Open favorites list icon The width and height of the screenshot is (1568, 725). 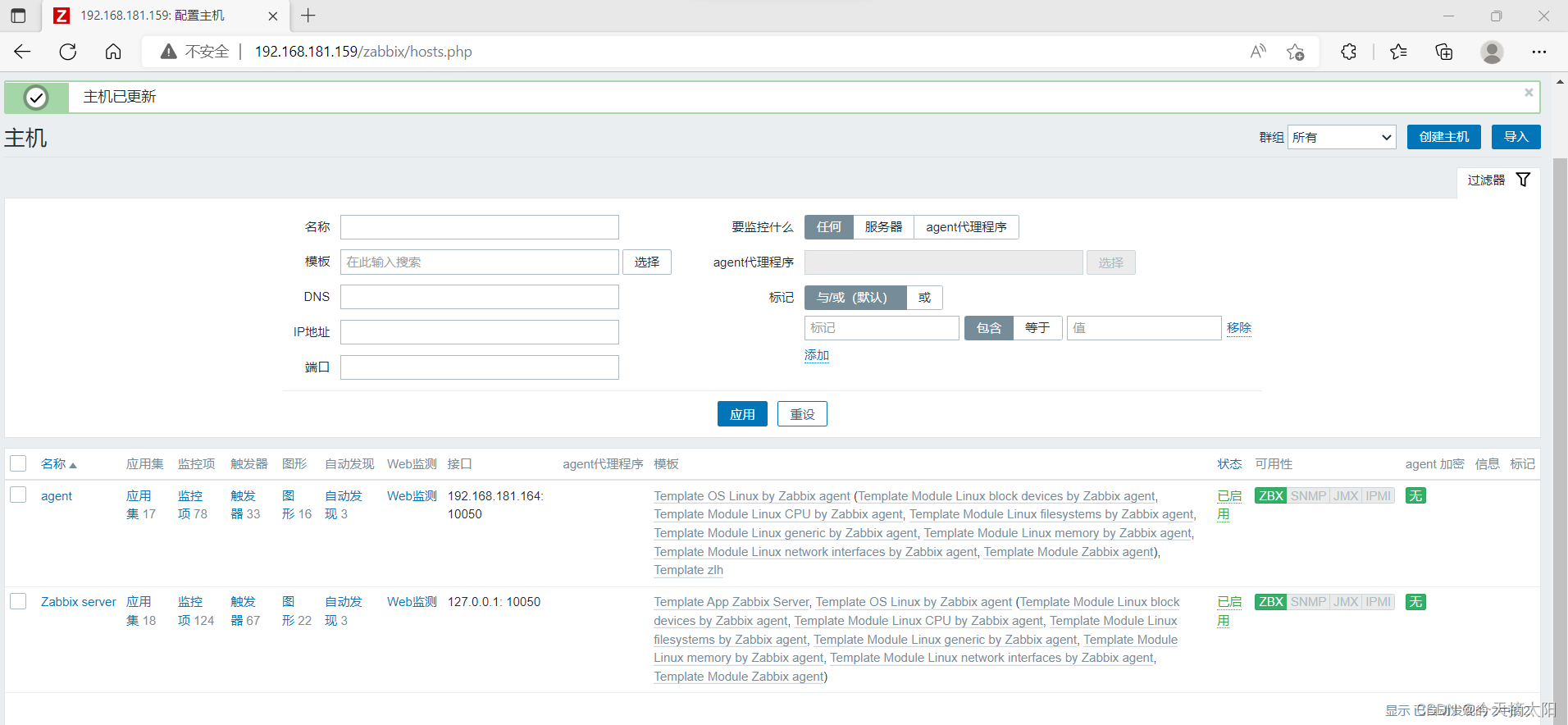(x=1399, y=52)
